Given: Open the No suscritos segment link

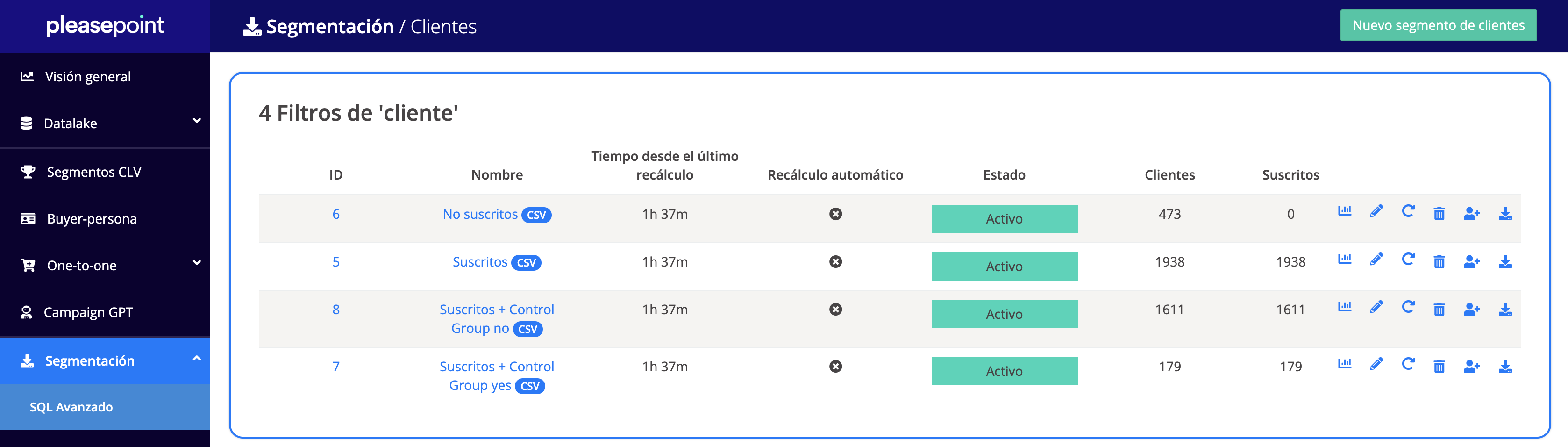Looking at the screenshot, I should (480, 214).
